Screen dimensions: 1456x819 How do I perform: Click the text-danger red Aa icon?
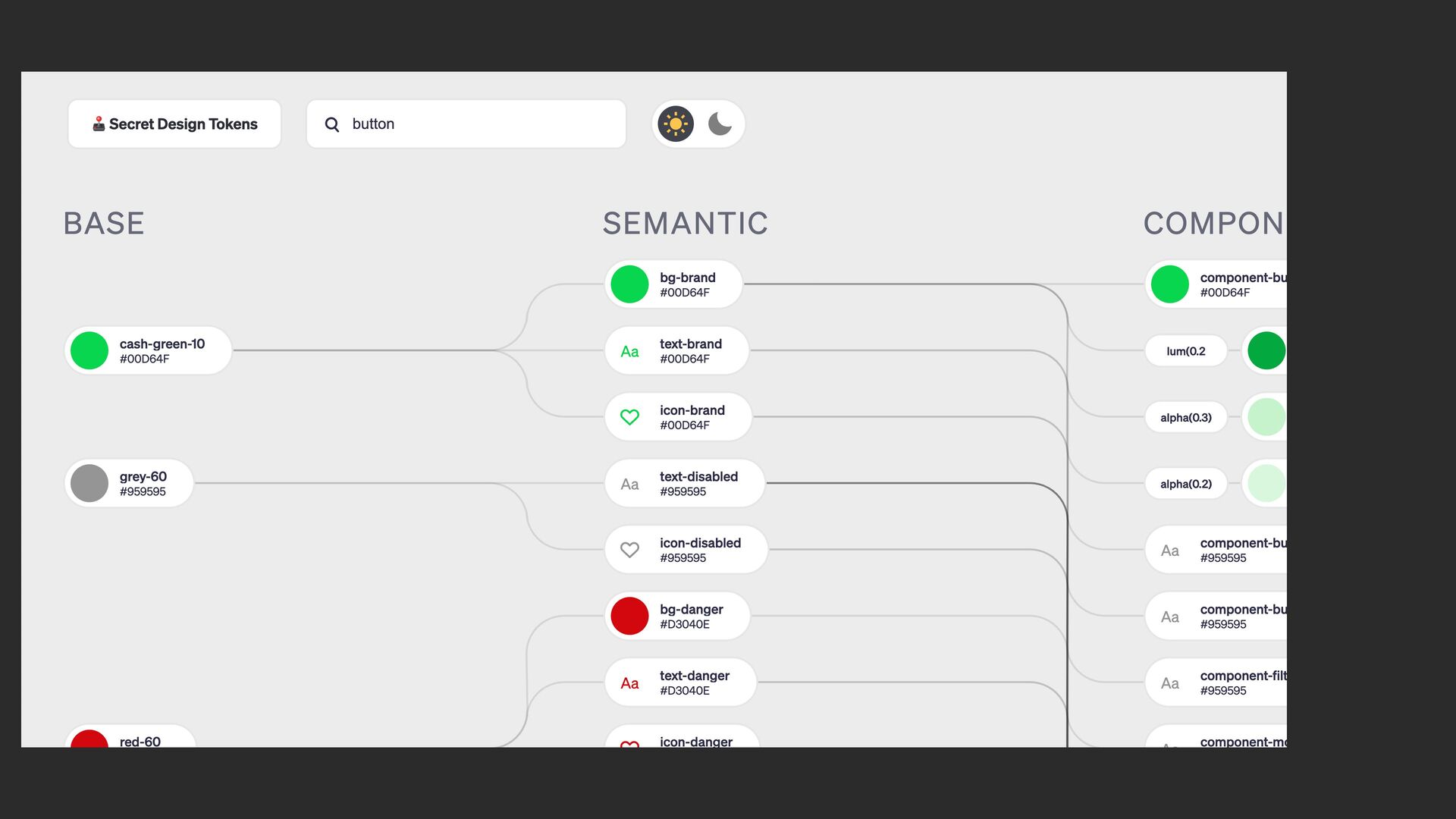(x=629, y=683)
